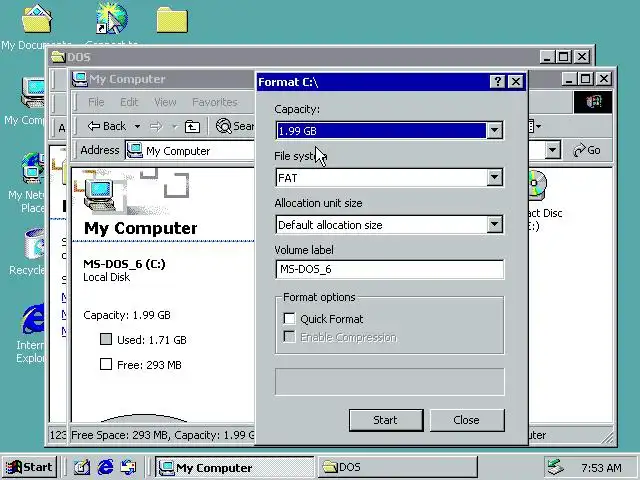Close the Format C:\ dialog with X
This screenshot has height=480, width=640.
click(516, 82)
